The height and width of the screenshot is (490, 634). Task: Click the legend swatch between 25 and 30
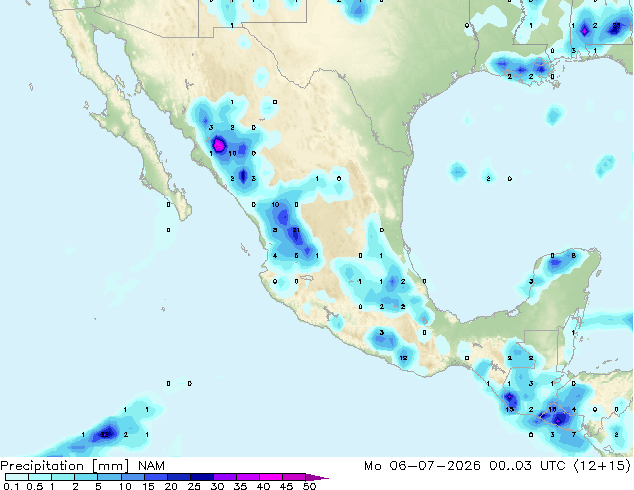[x=201, y=477]
